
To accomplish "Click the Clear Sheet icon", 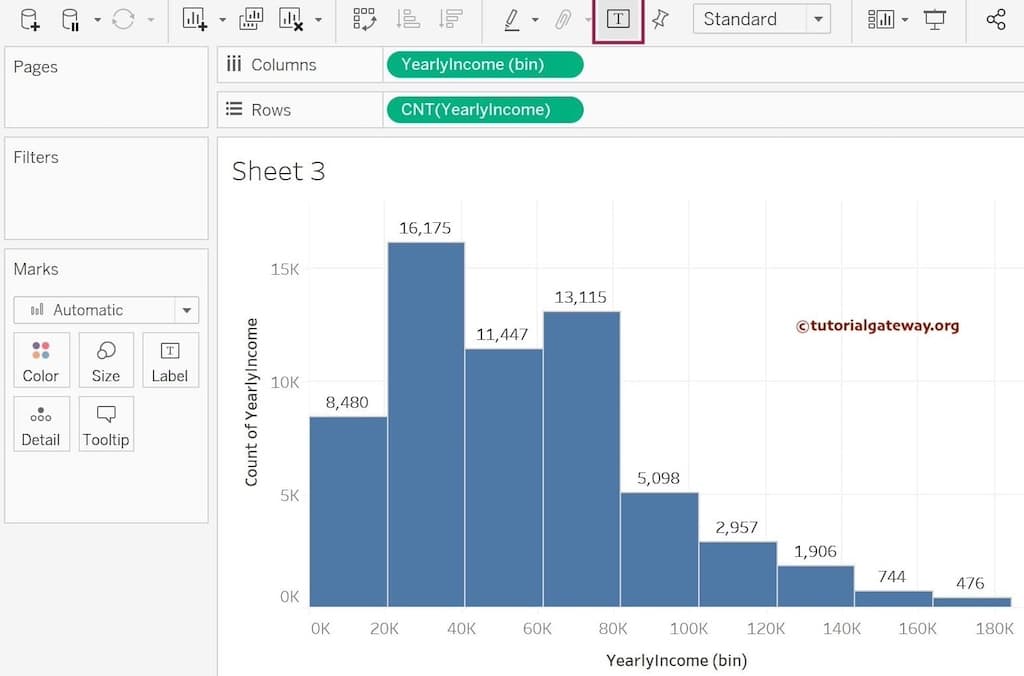I will 291,19.
